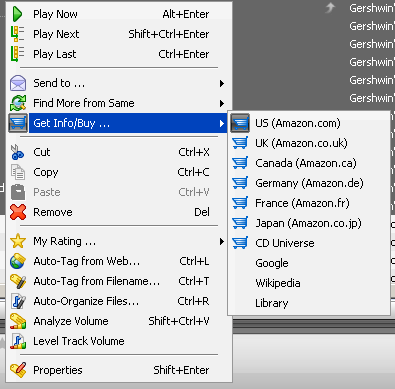This screenshot has width=395, height=389.
Task: Select Canada (Amazon.ca) in submenu
Action: (309, 163)
